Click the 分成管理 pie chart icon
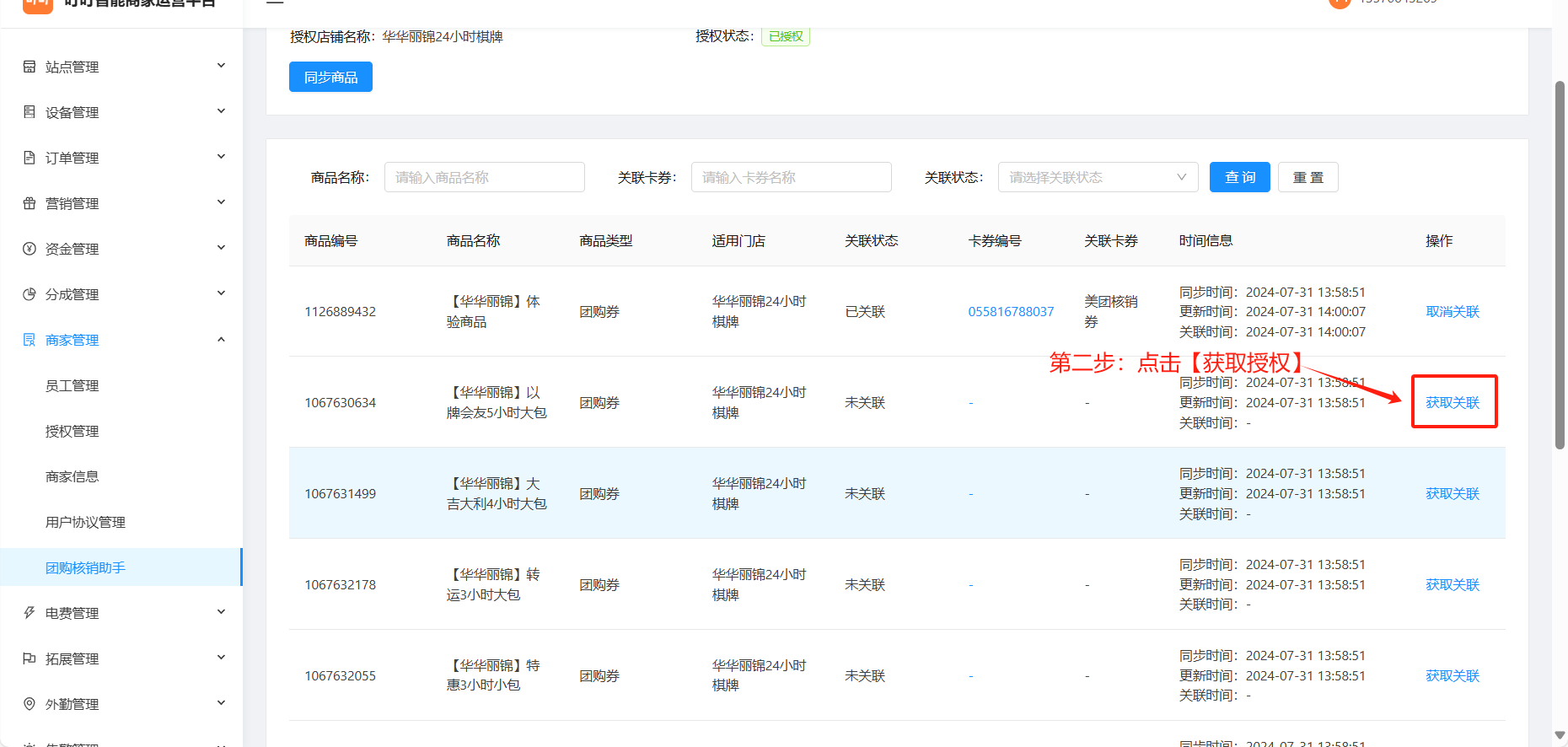 coord(30,294)
